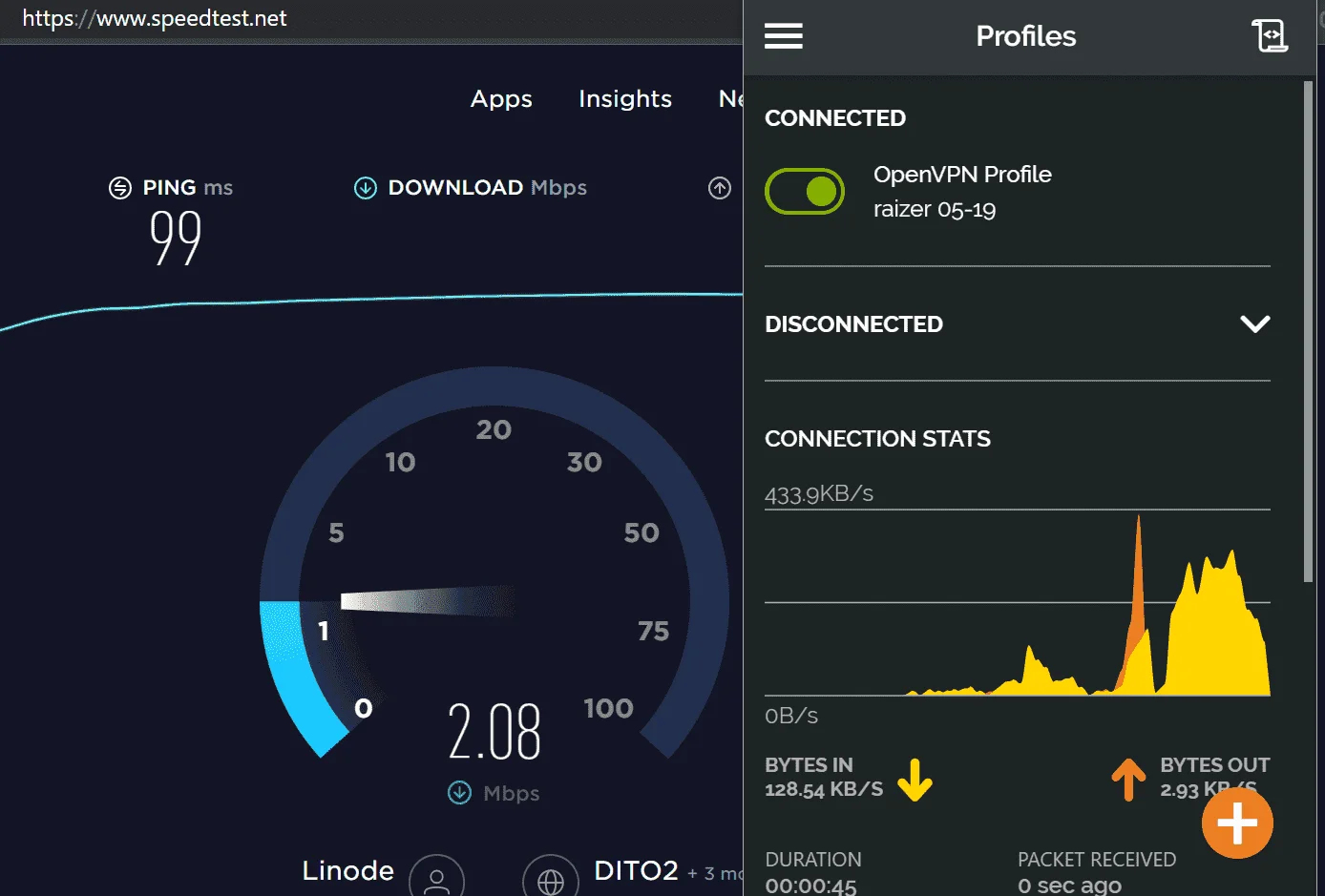Select the ping value 99
This screenshot has width=1325, height=896.
tap(176, 238)
